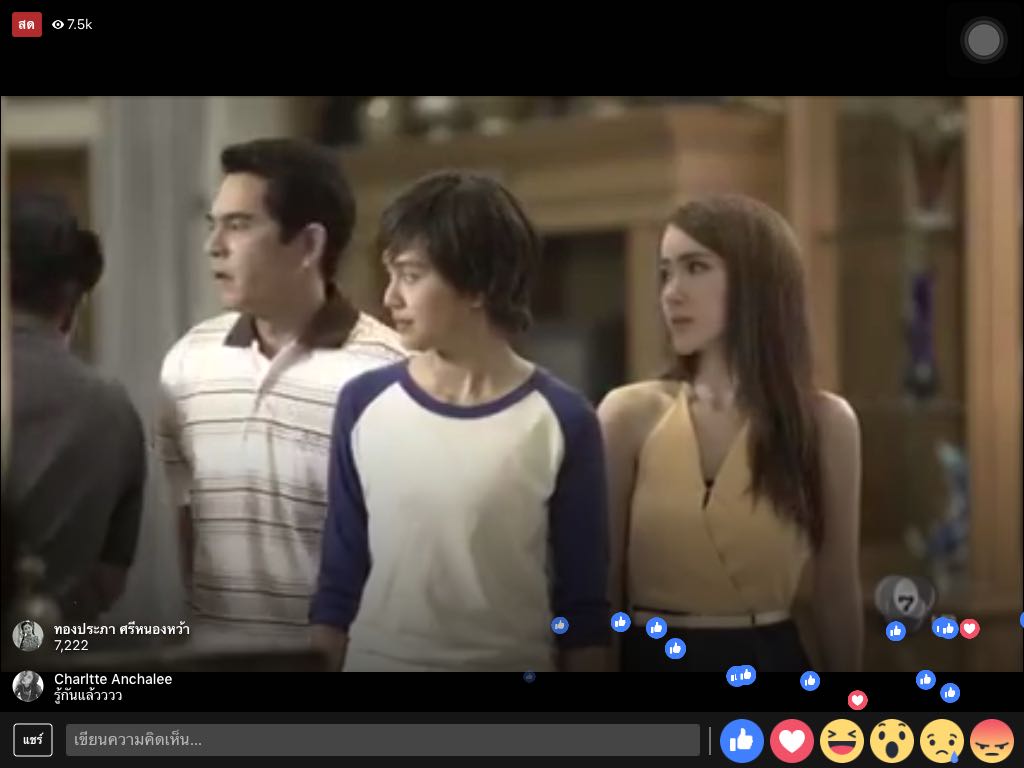Click the comment text 7,222
Image resolution: width=1024 pixels, height=768 pixels.
click(71, 645)
